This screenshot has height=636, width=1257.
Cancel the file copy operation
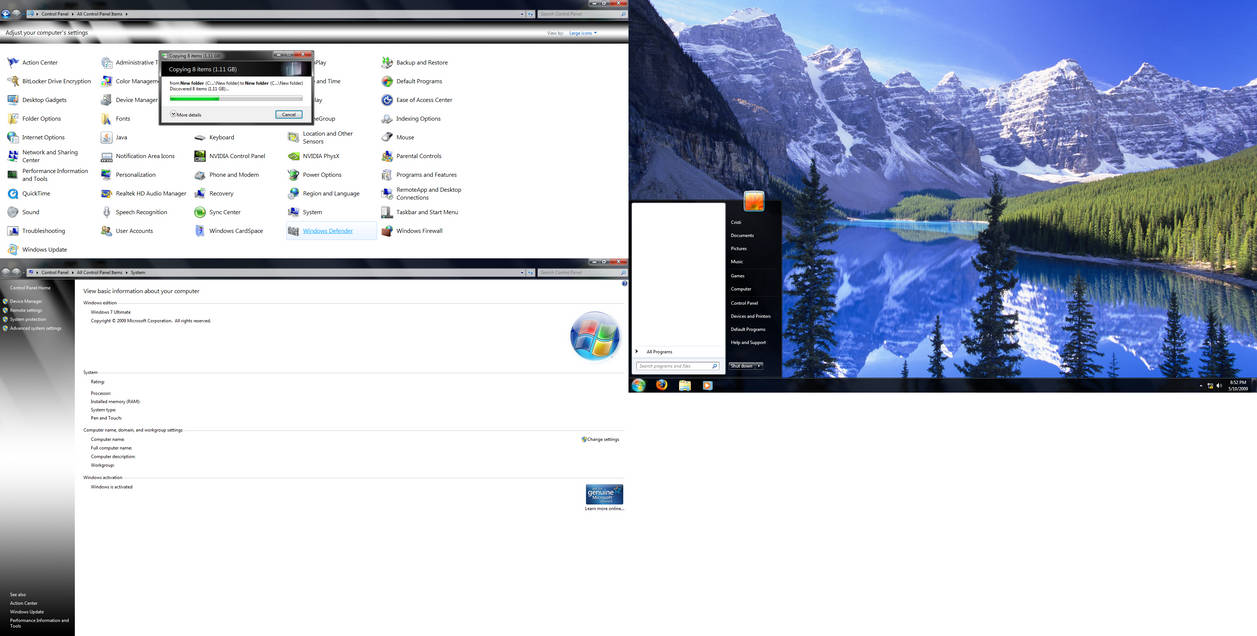[x=289, y=114]
